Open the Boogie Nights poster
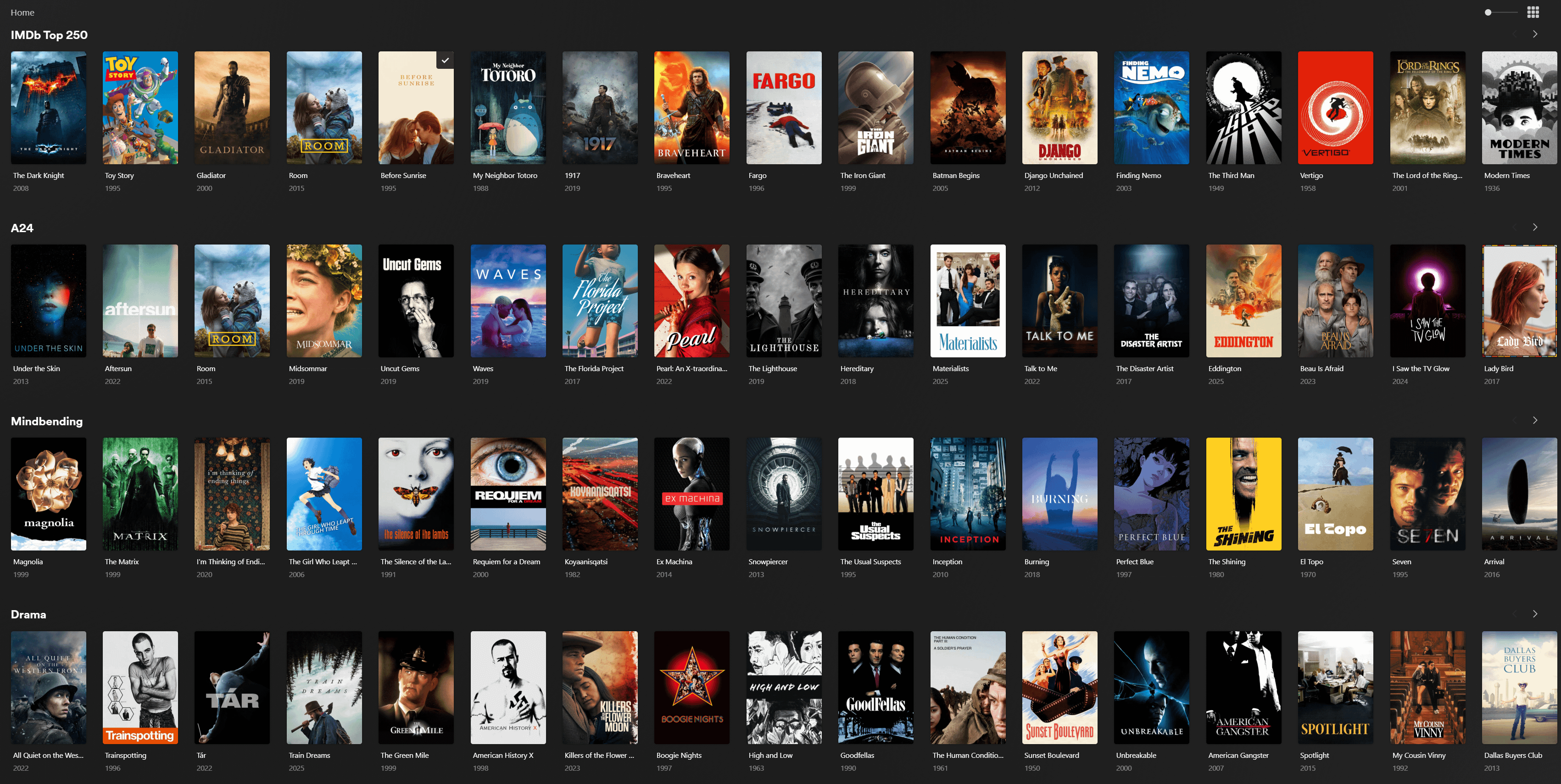This screenshot has height=784, width=1561. click(x=692, y=688)
